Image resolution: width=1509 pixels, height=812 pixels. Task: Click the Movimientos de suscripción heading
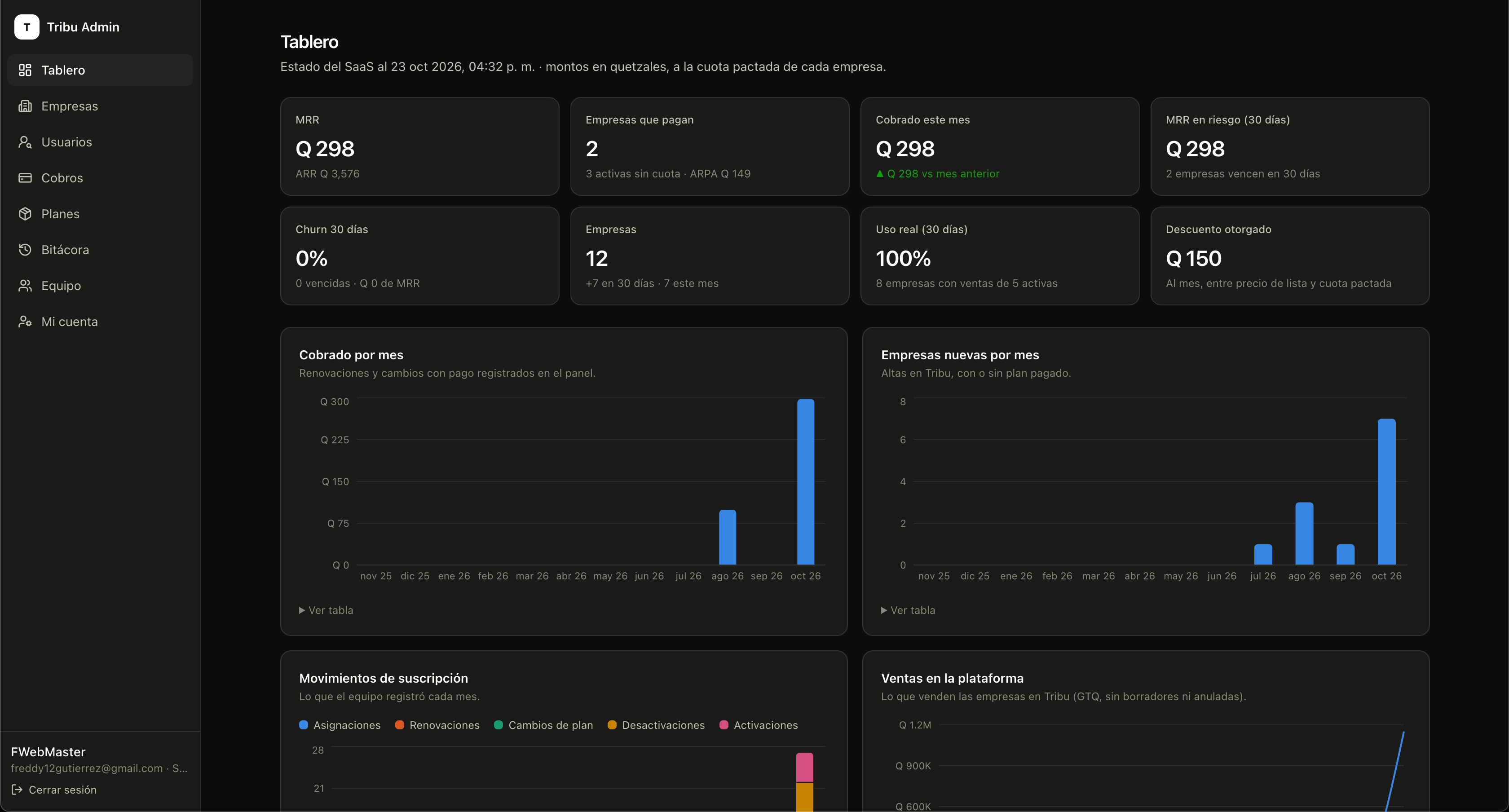point(384,678)
